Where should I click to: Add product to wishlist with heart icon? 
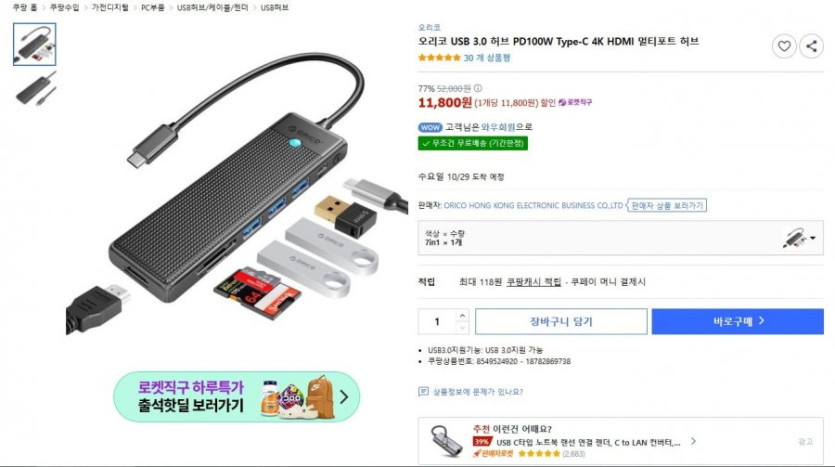coord(784,46)
